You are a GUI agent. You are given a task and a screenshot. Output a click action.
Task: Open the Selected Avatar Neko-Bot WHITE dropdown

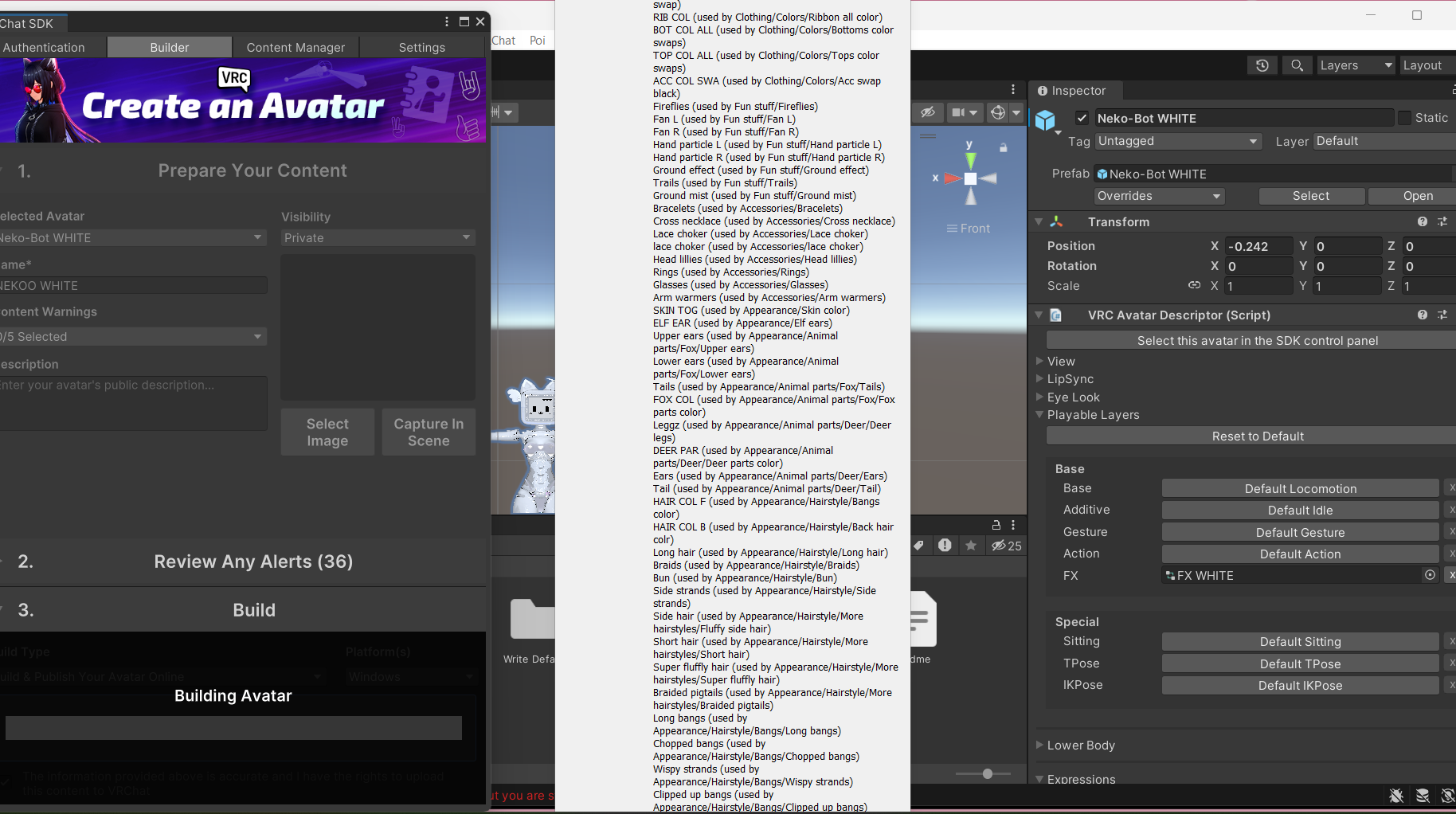132,237
